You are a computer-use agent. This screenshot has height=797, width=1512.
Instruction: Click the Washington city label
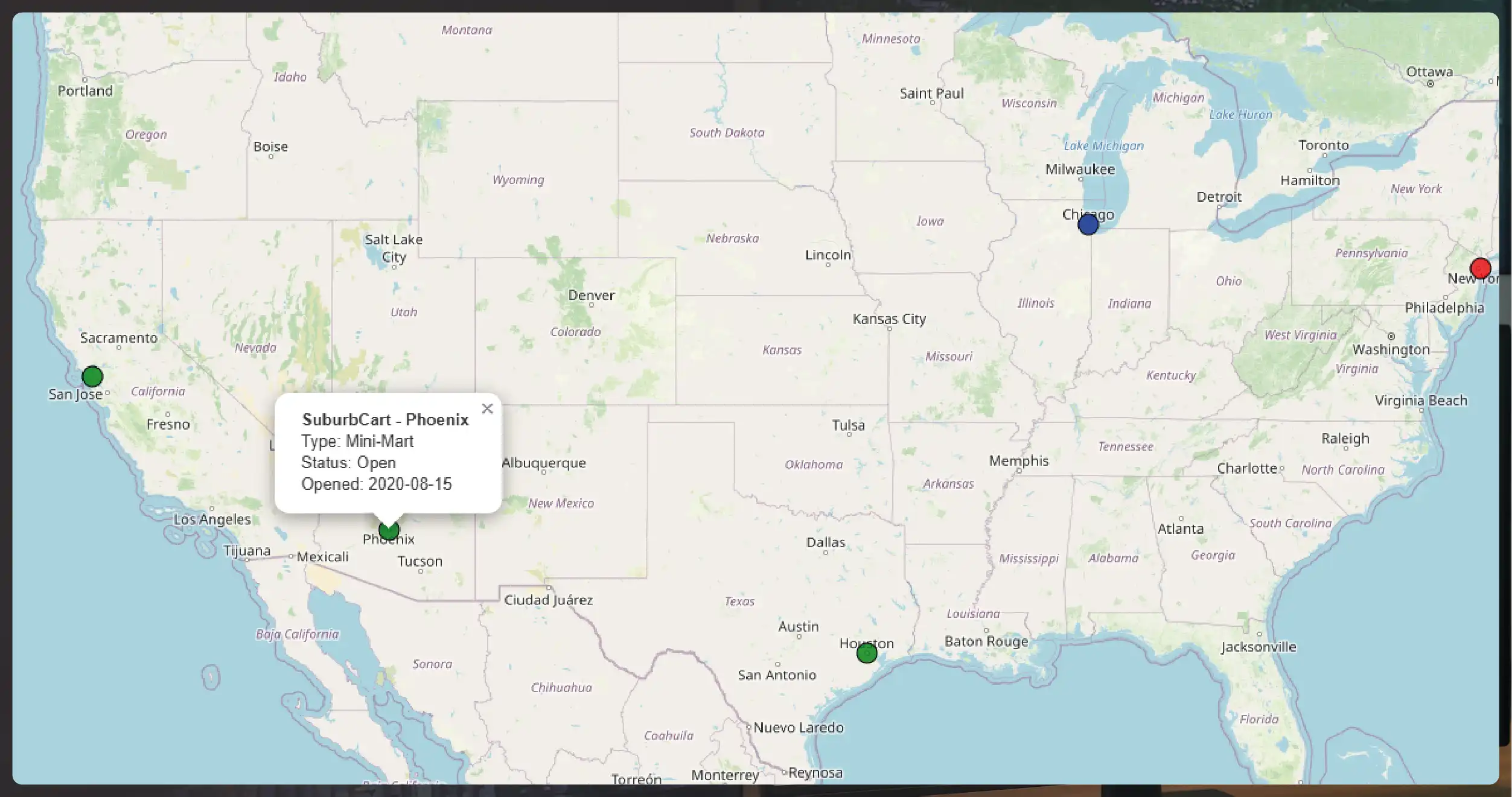click(1391, 350)
